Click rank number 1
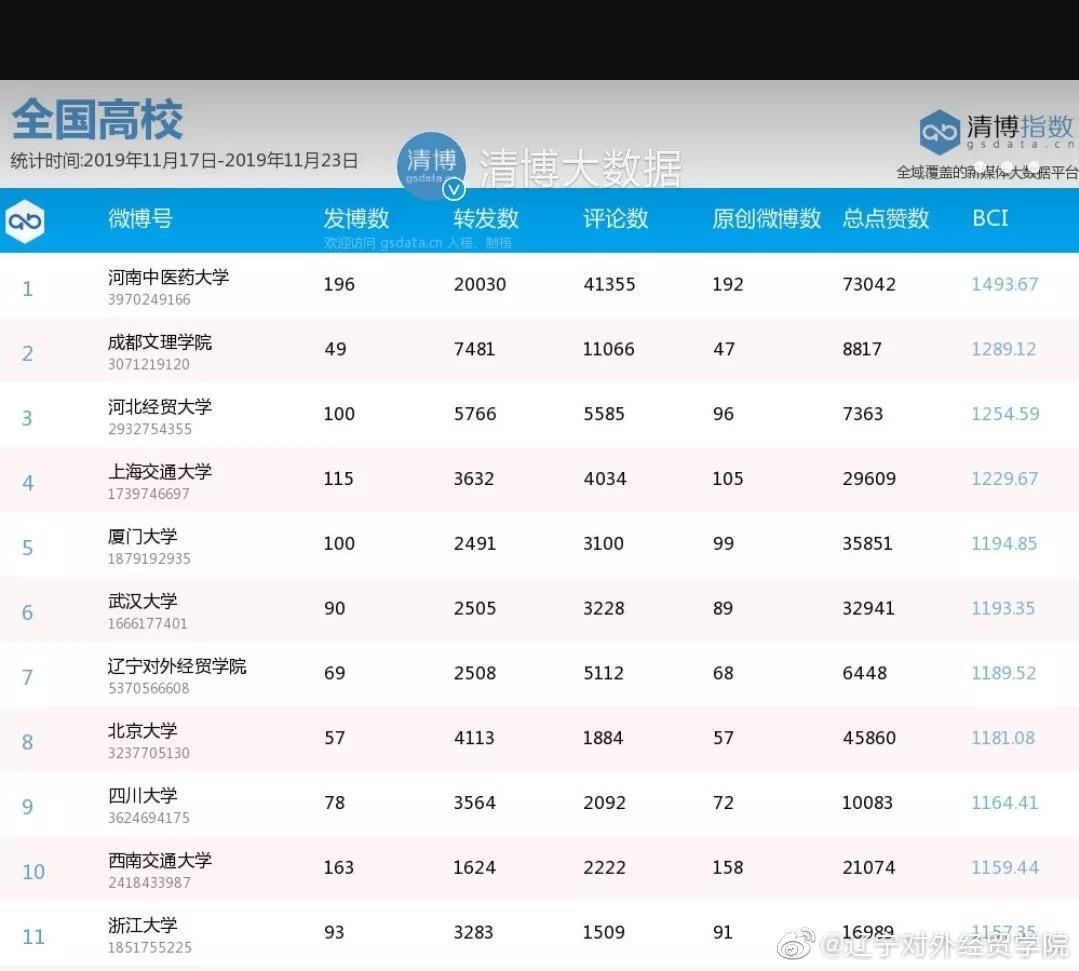 click(28, 288)
